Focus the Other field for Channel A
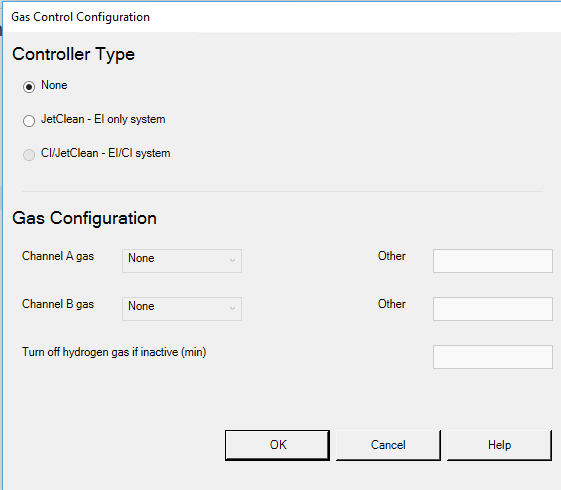The image size is (561, 490). tap(493, 261)
